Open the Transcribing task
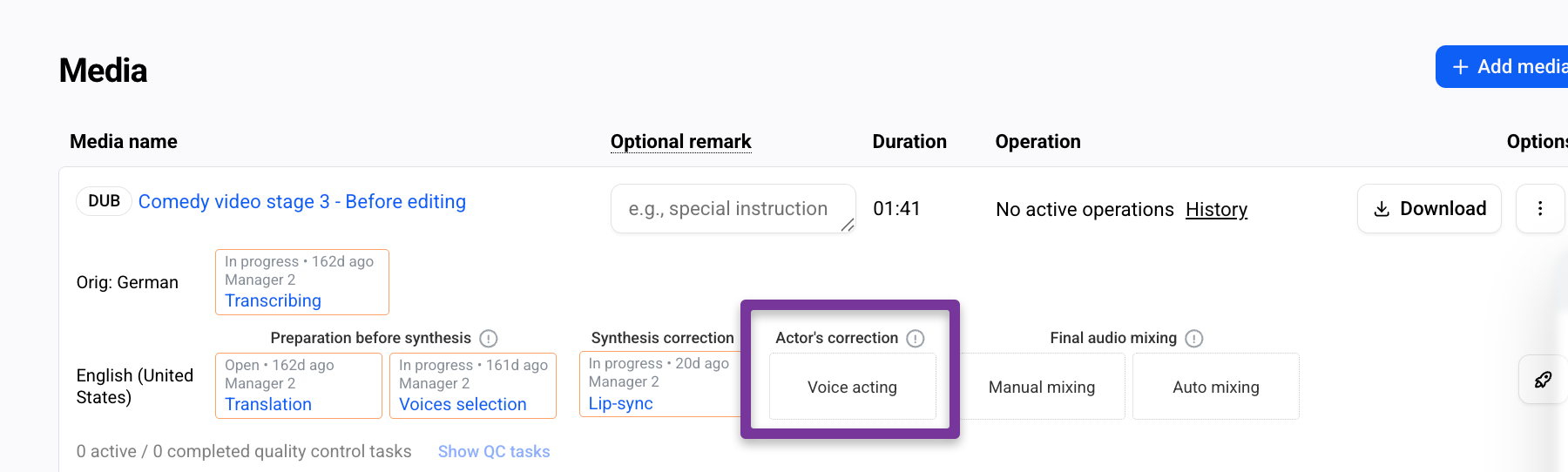Screen dimensions: 1568x472 tap(273, 300)
